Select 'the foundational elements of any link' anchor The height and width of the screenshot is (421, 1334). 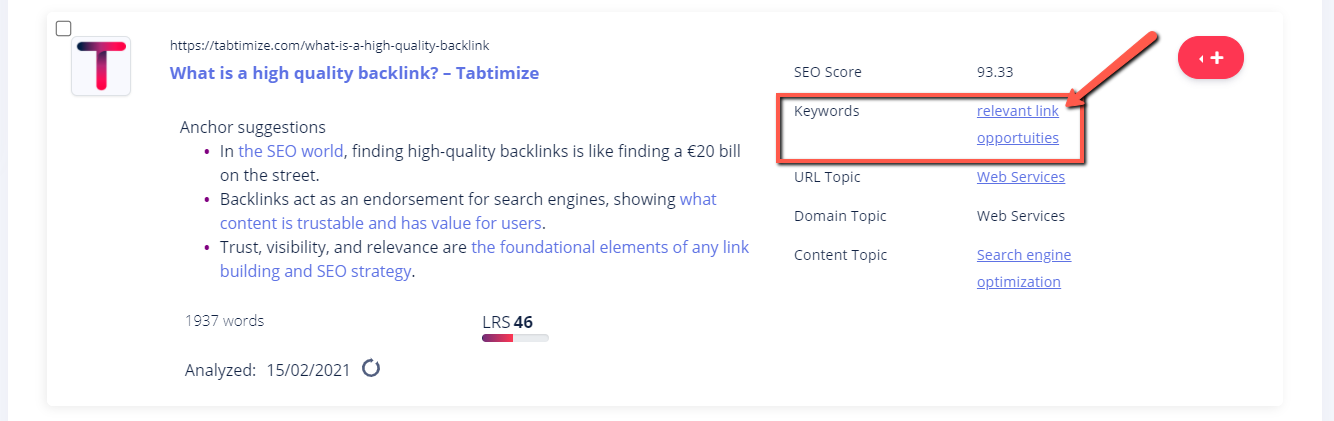tap(484, 259)
